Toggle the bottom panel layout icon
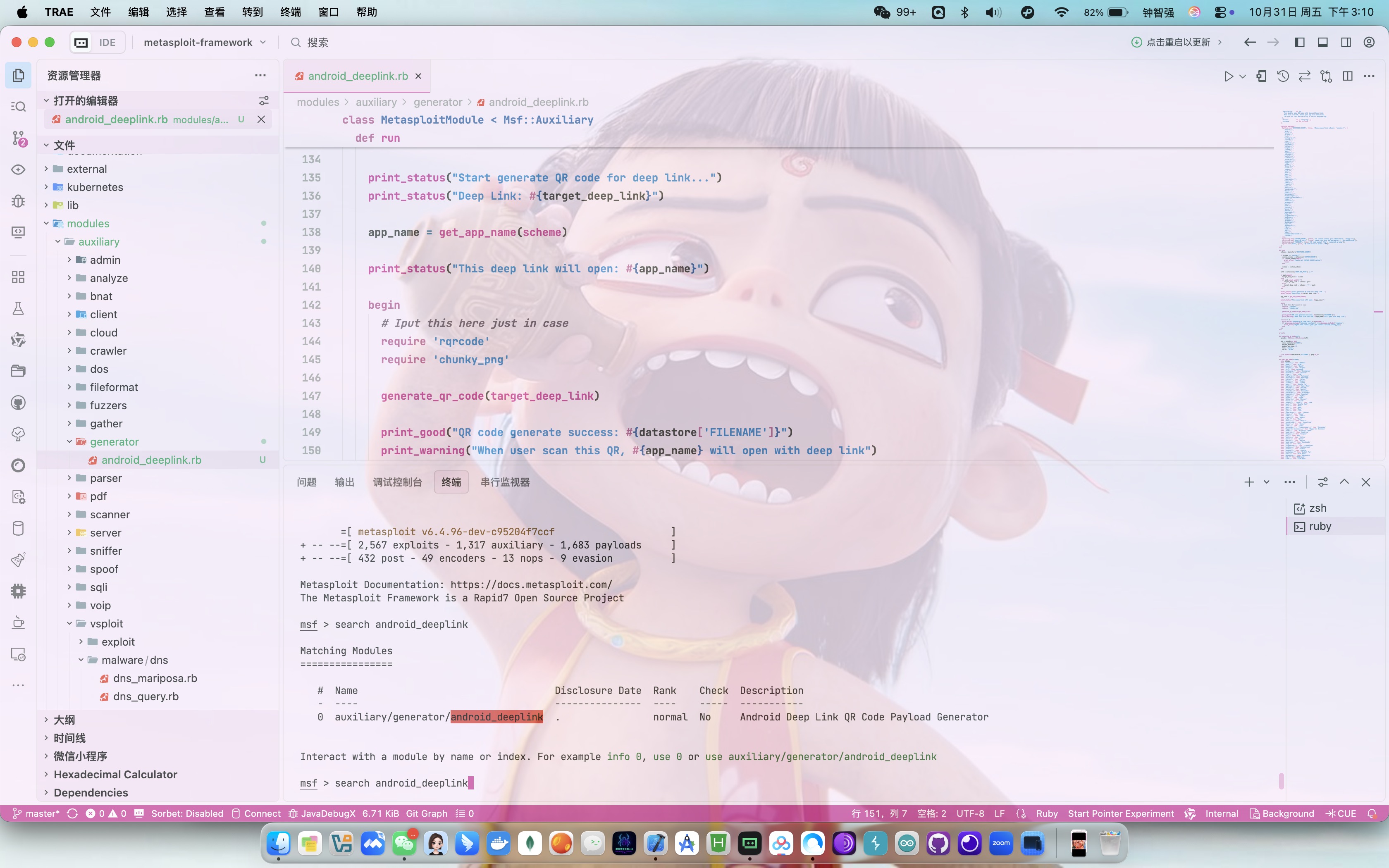Image resolution: width=1389 pixels, height=868 pixels. [x=1322, y=43]
